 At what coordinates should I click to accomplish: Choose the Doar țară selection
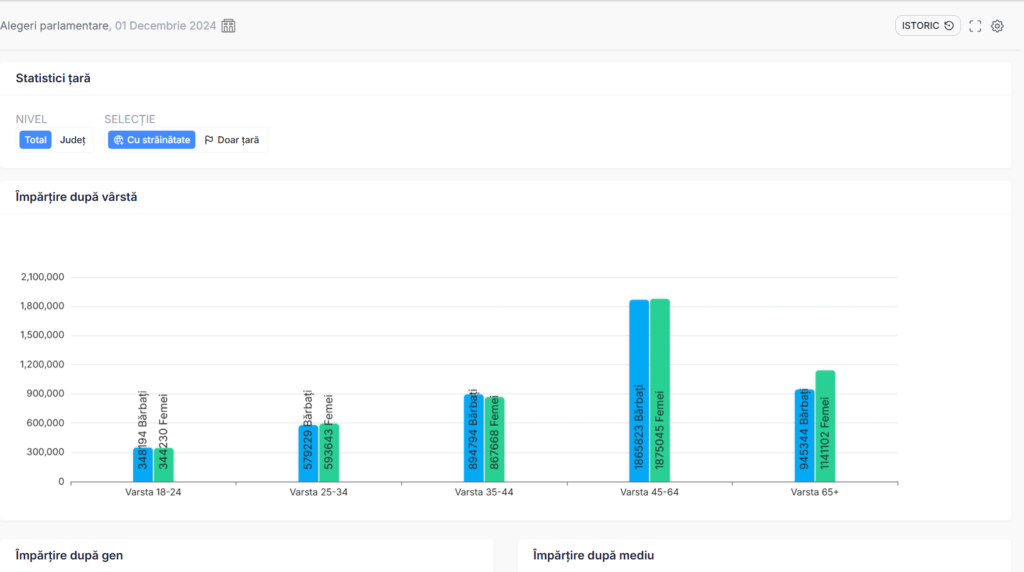[232, 140]
